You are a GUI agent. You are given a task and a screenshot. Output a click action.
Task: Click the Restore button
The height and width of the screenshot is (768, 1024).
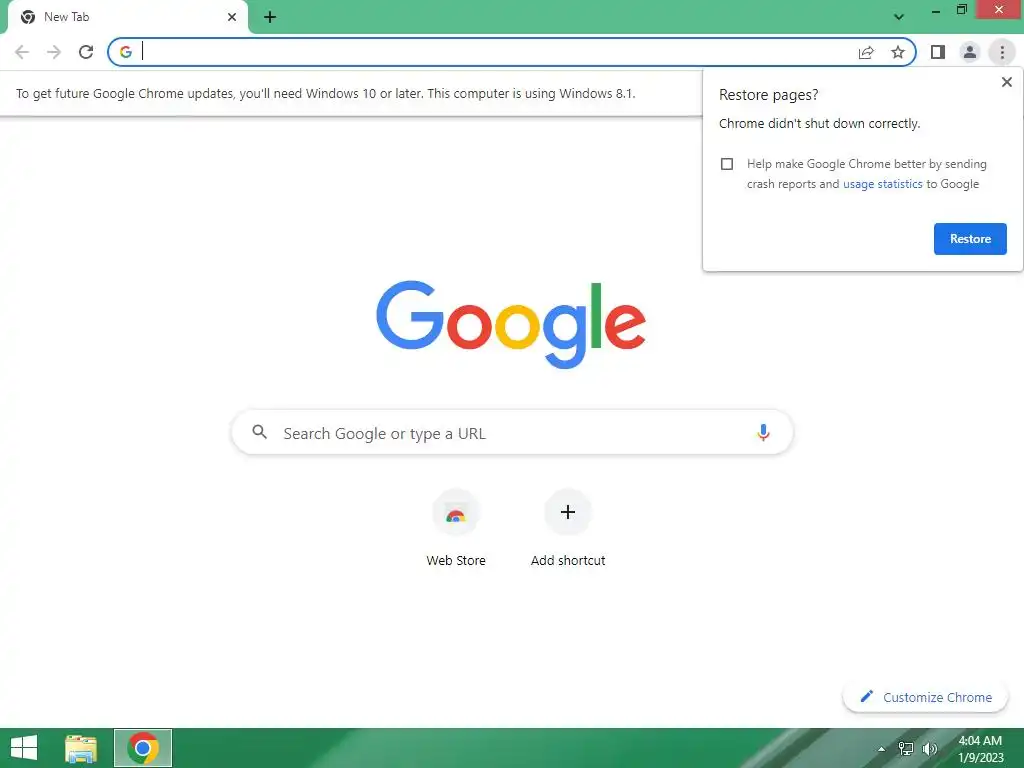970,239
